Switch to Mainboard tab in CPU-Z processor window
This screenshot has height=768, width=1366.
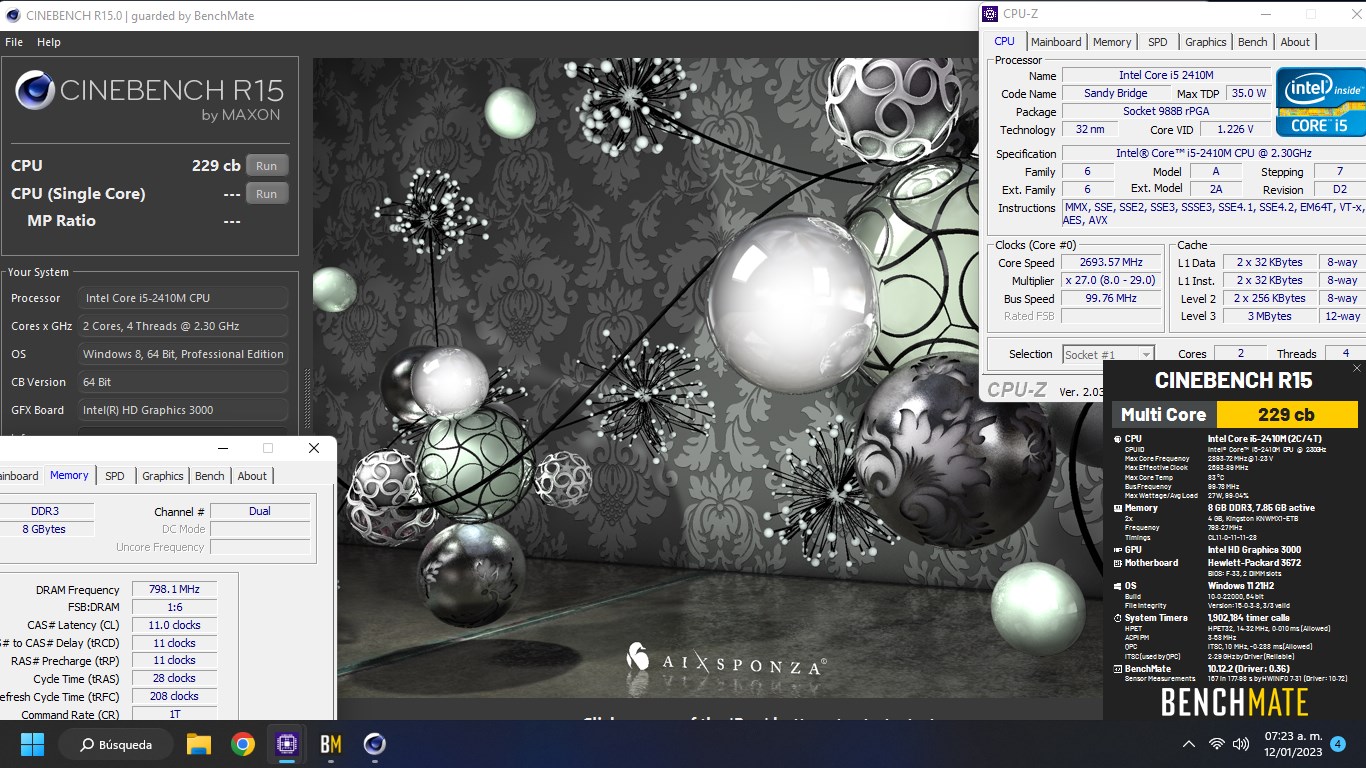pyautogui.click(x=1056, y=42)
